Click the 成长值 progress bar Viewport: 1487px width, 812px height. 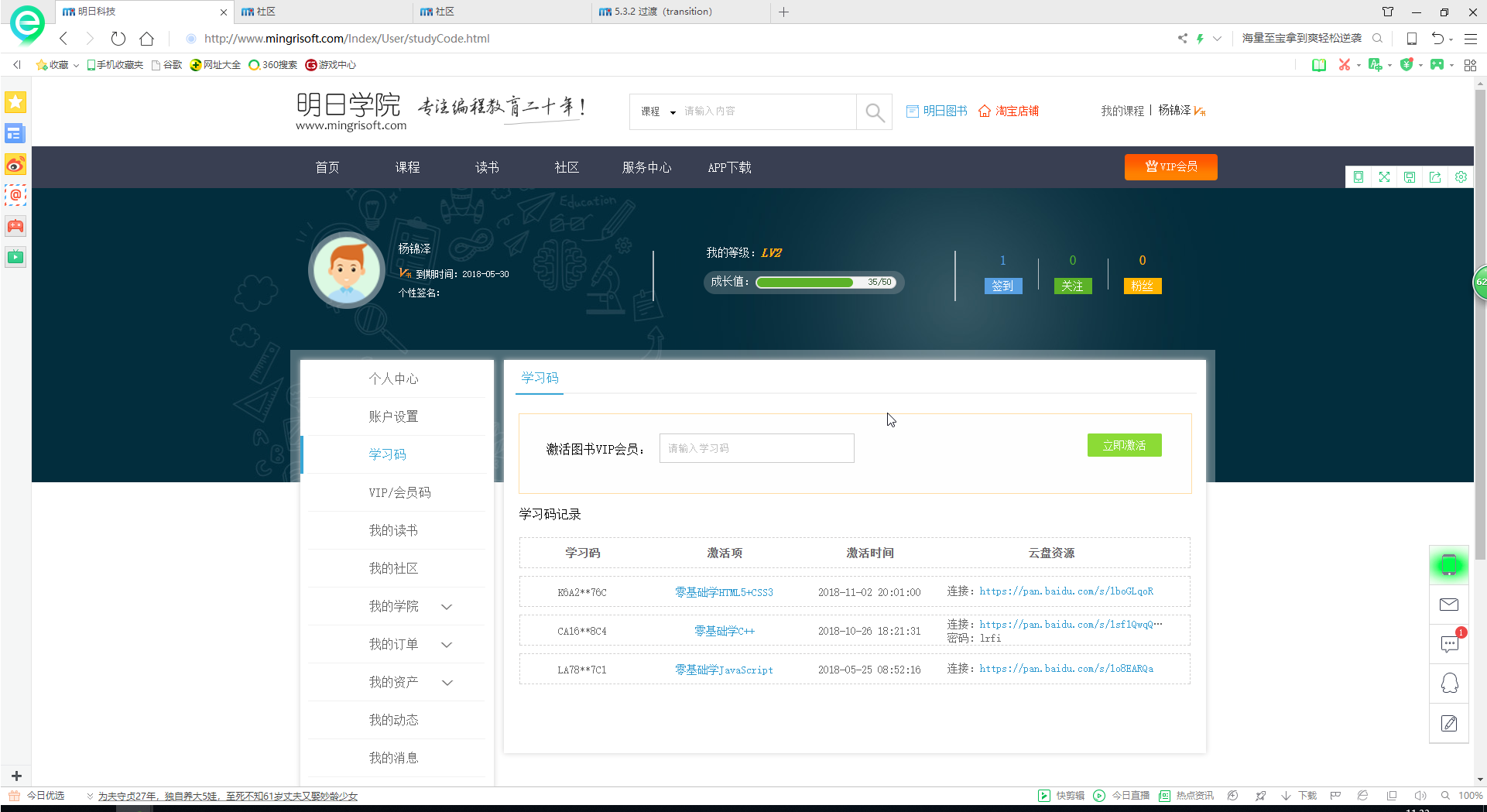tap(825, 283)
